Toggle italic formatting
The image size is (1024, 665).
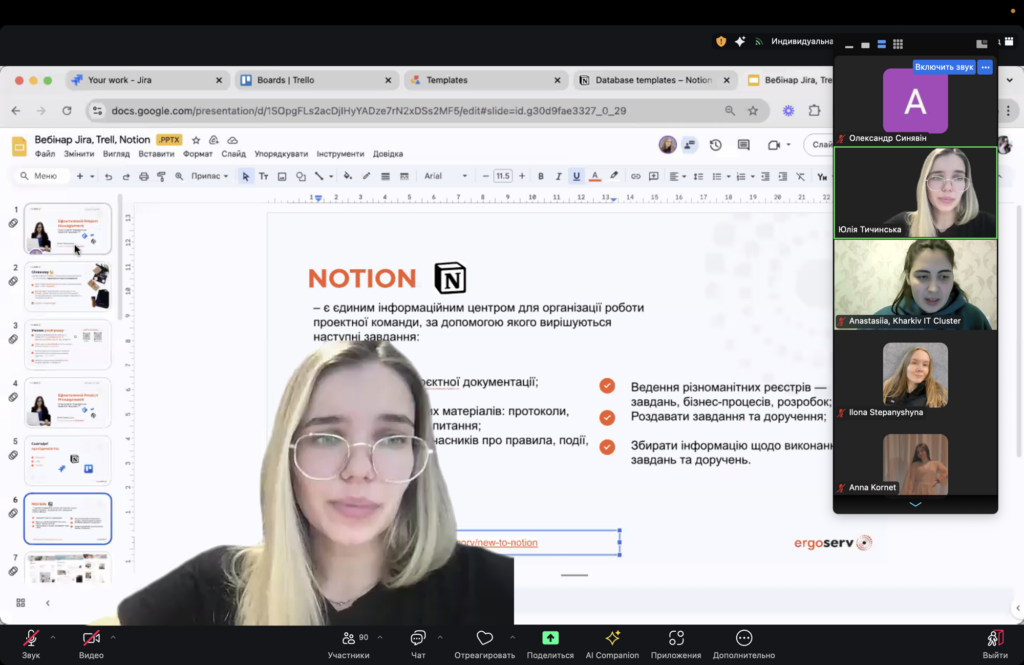[558, 176]
